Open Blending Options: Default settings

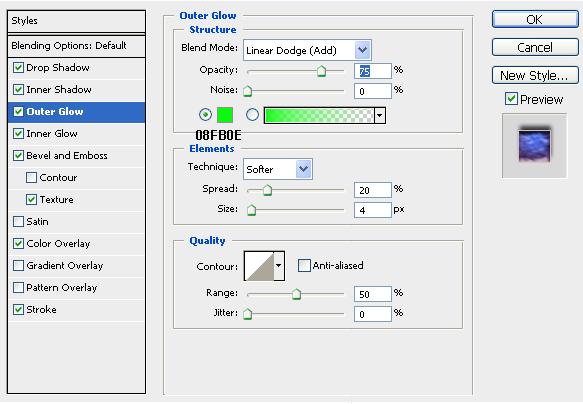pyautogui.click(x=76, y=46)
